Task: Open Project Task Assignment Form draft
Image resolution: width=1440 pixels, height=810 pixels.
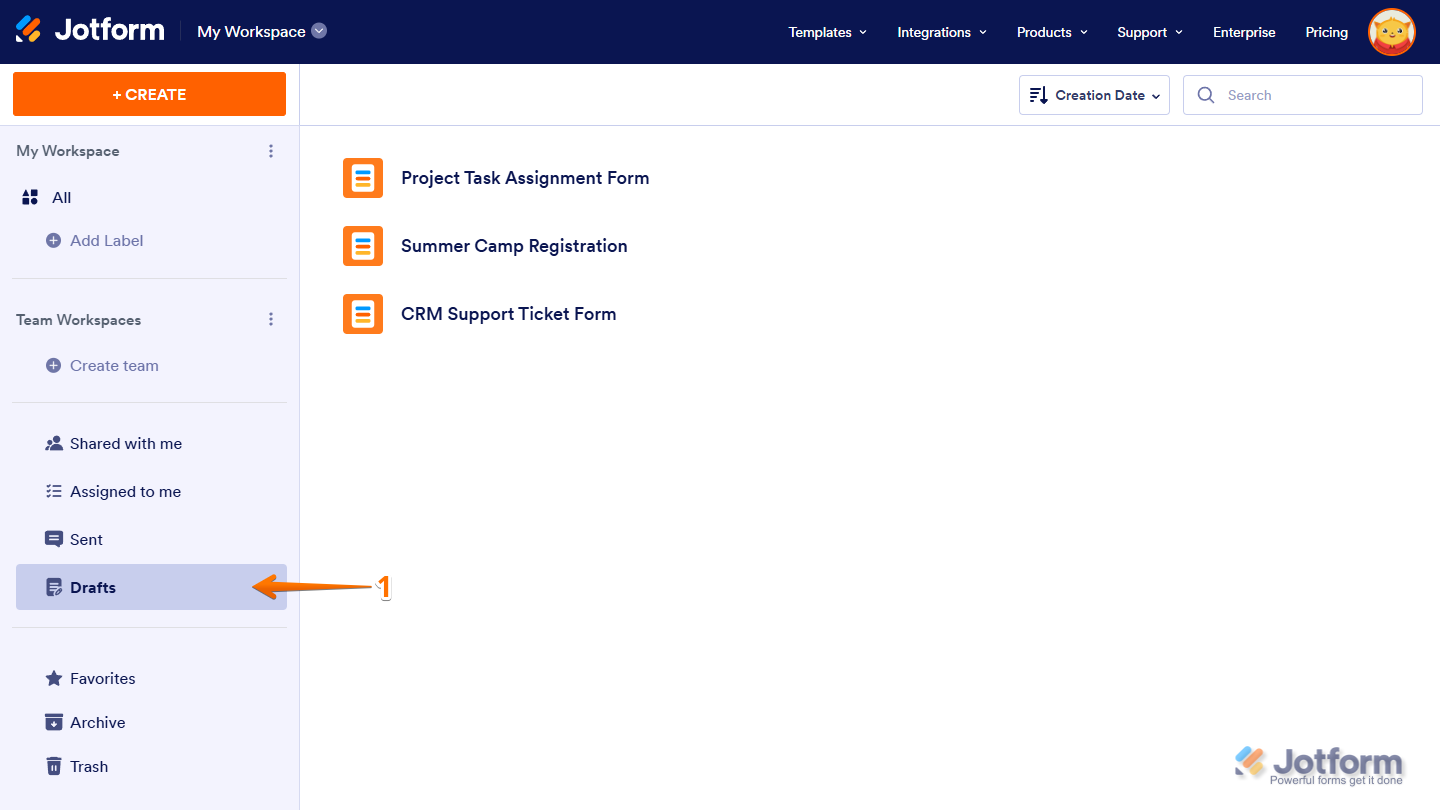Action: (x=525, y=178)
